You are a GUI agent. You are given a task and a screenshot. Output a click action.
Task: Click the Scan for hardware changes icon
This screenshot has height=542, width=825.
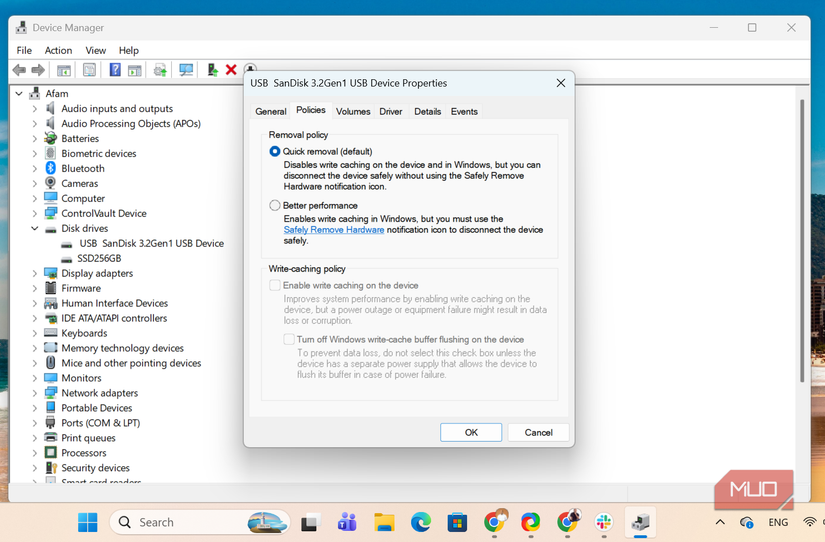coord(186,70)
